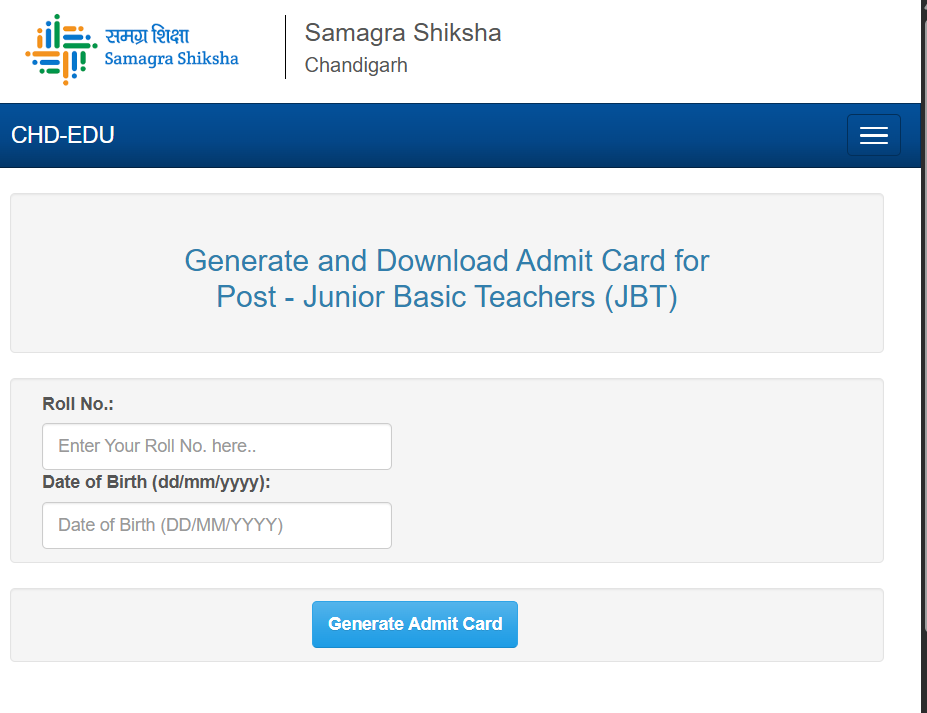The width and height of the screenshot is (927, 713).
Task: Click the "Generate and Download Admit Card for" heading line
Action: pos(447,261)
